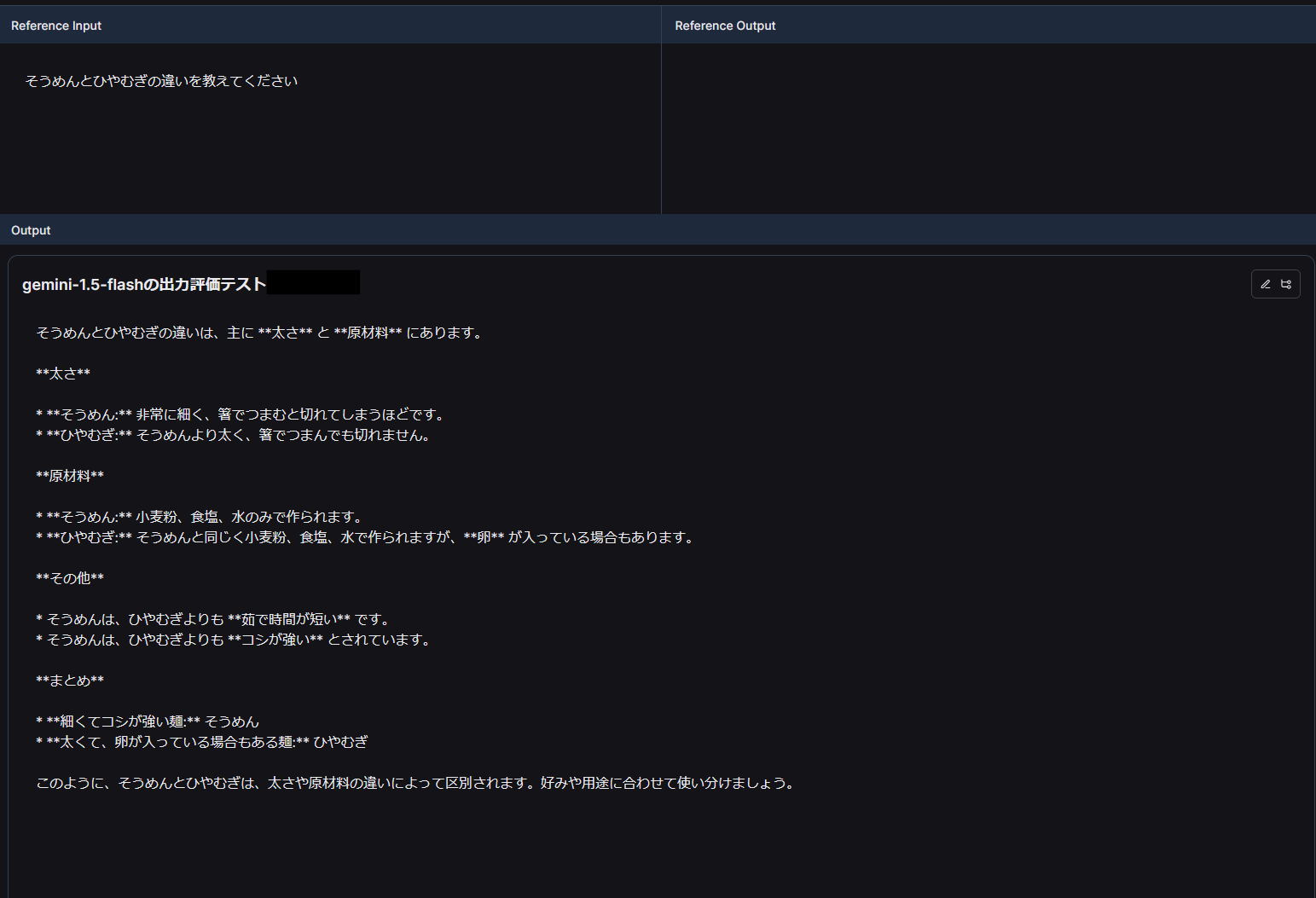Click the line ending 切れてしまうほどです。
1316x898 pixels.
pos(241,414)
